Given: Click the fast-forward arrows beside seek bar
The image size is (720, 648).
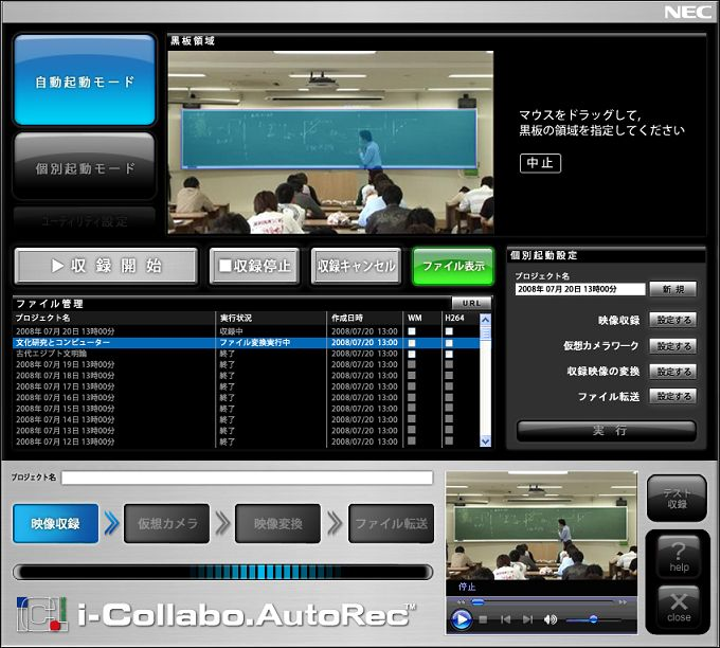Looking at the screenshot, I should point(623,602).
